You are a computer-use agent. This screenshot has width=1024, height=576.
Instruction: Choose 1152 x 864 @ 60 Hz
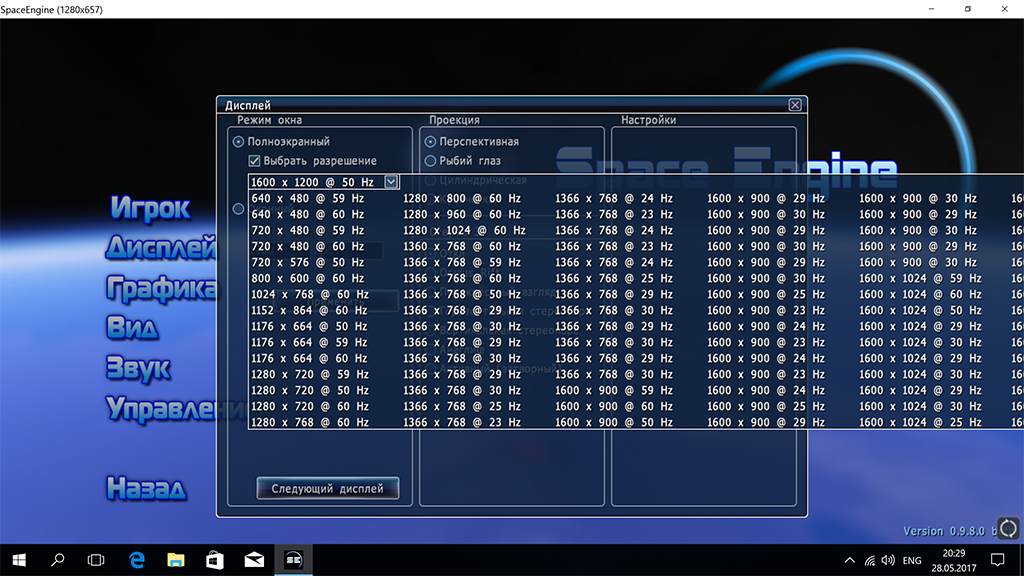click(x=310, y=310)
